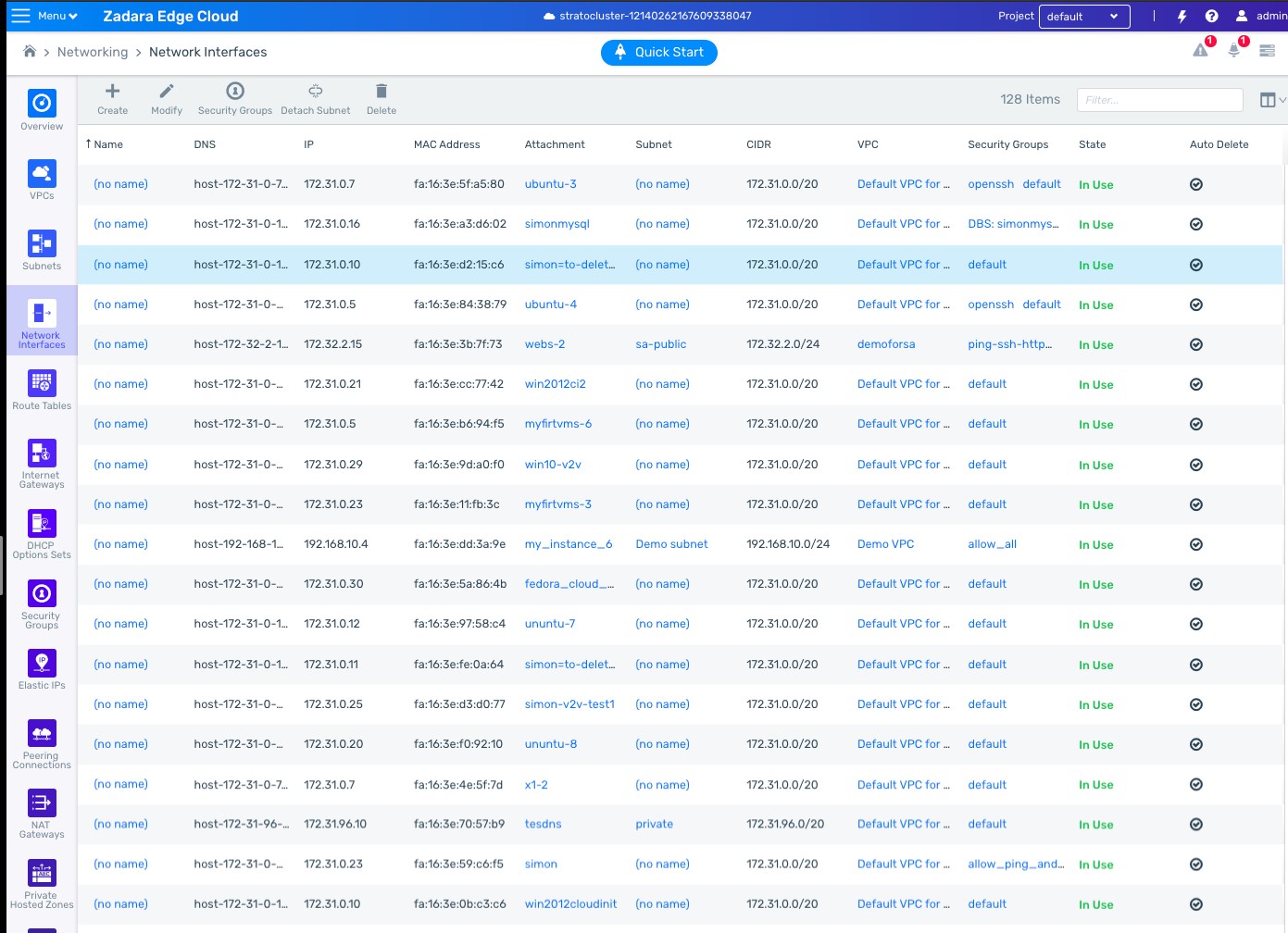Toggle Auto Delete for my_instance_6 row
The height and width of the screenshot is (933, 1288).
[x=1196, y=544]
